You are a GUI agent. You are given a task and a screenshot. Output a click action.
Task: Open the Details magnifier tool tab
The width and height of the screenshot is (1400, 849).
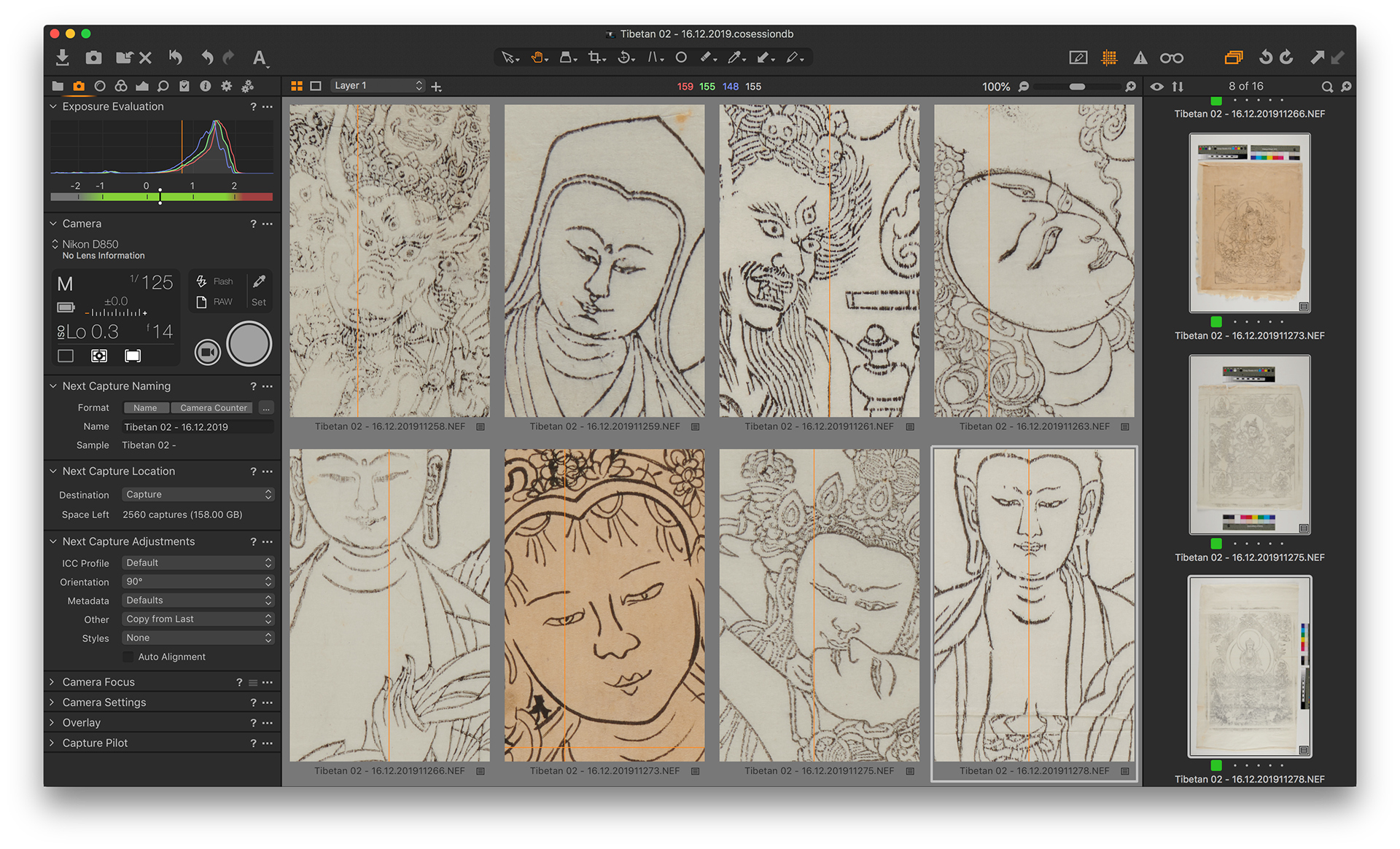pos(163,86)
